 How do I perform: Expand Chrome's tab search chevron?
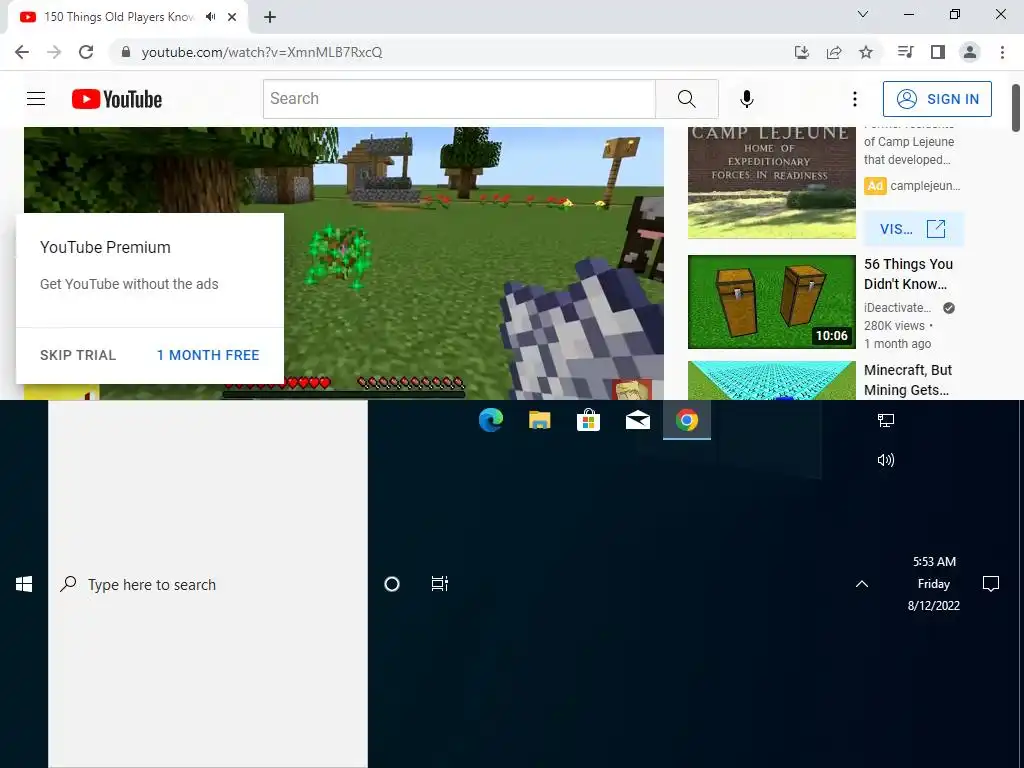pos(863,14)
